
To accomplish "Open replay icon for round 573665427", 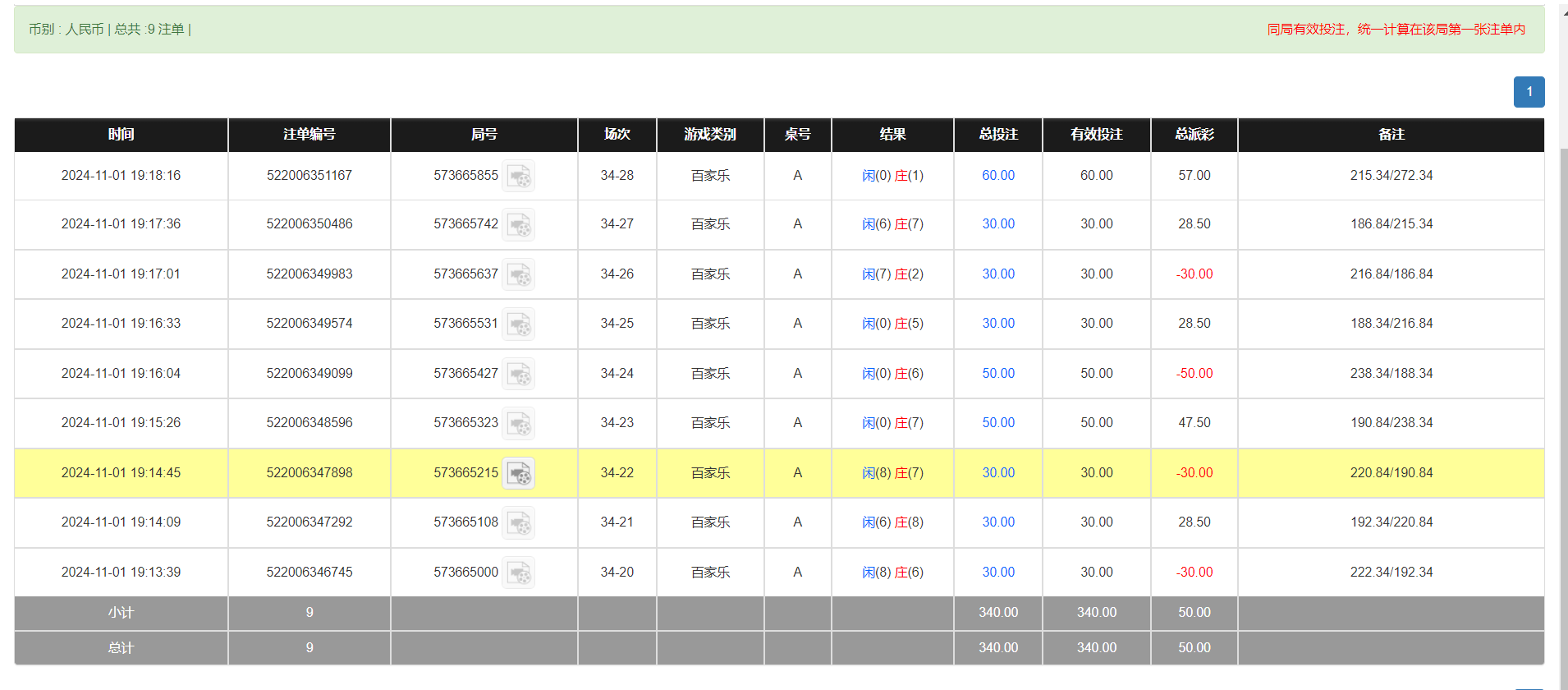I will tap(518, 374).
